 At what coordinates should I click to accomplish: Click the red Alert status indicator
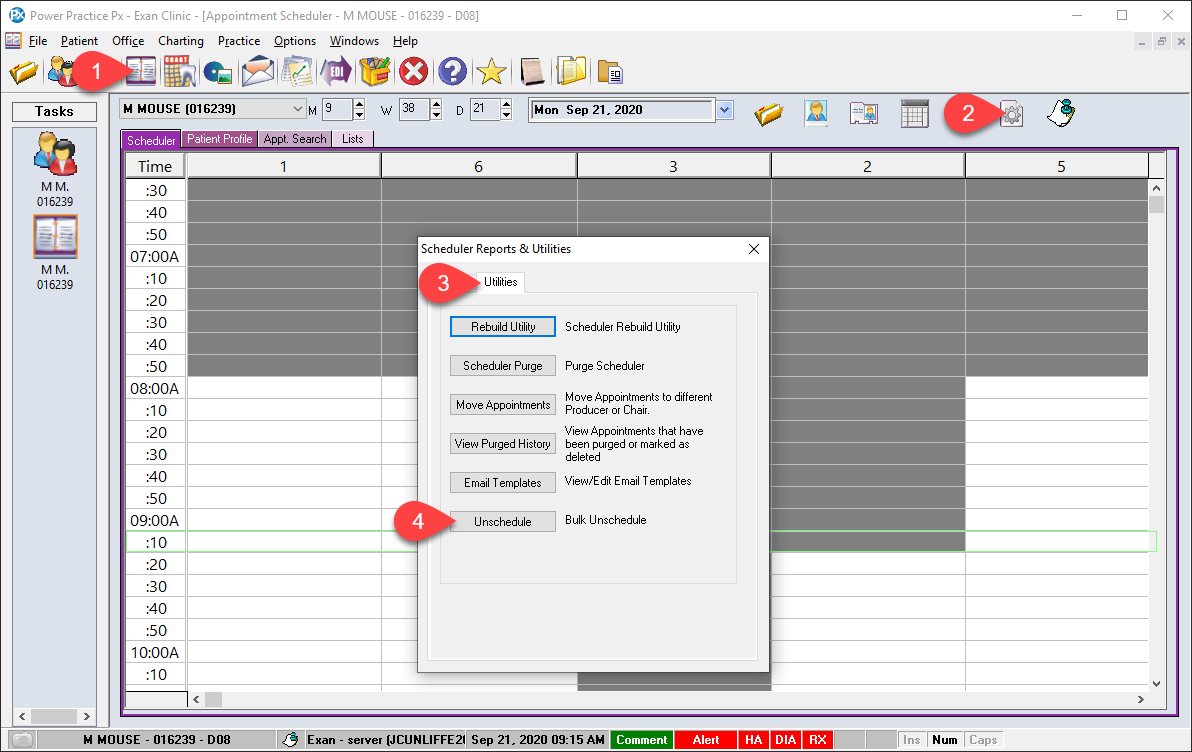point(705,740)
